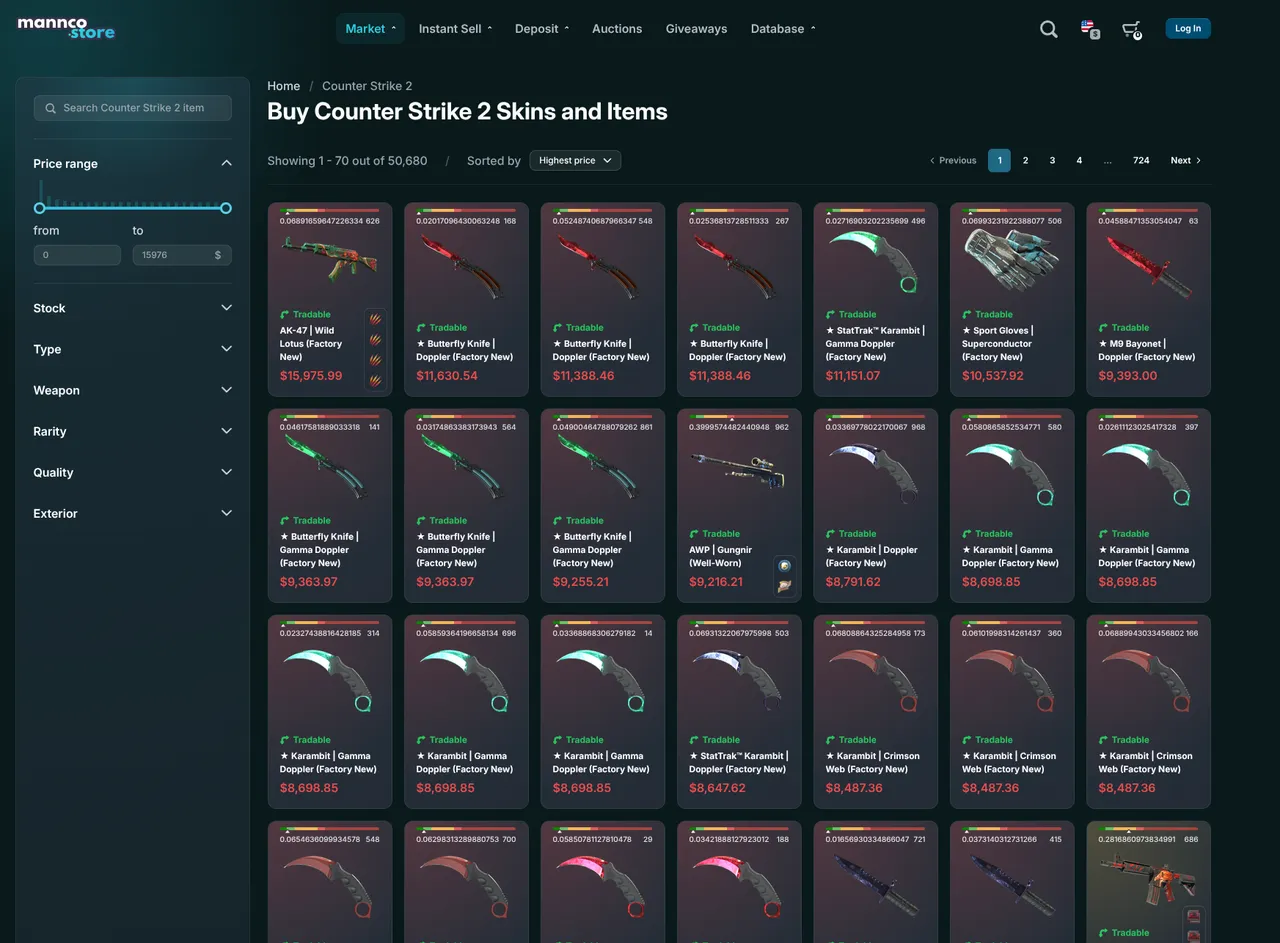
Task: Jump to page 3 of results
Action: 1052,160
